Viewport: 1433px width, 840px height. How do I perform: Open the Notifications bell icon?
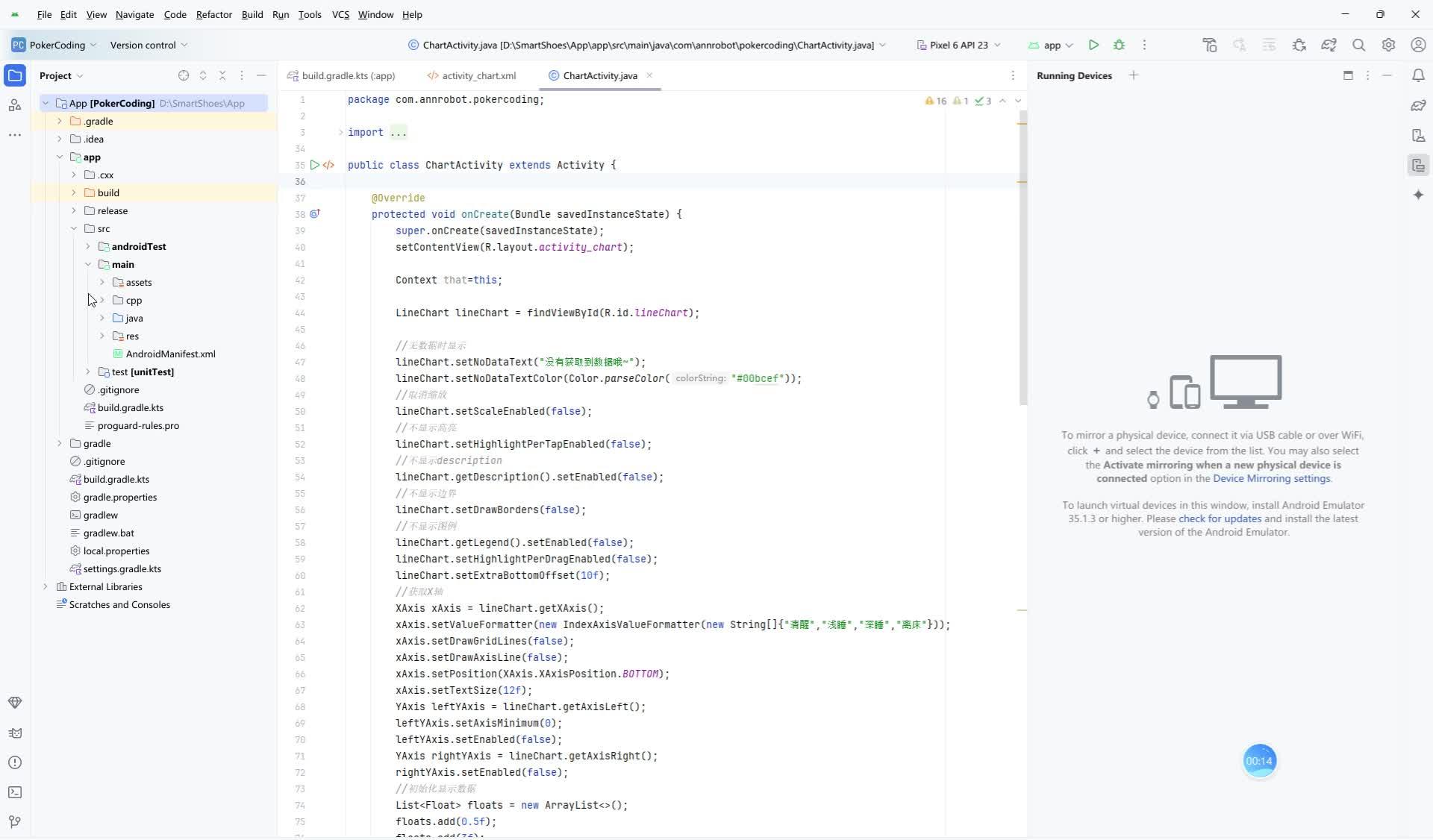[x=1418, y=75]
